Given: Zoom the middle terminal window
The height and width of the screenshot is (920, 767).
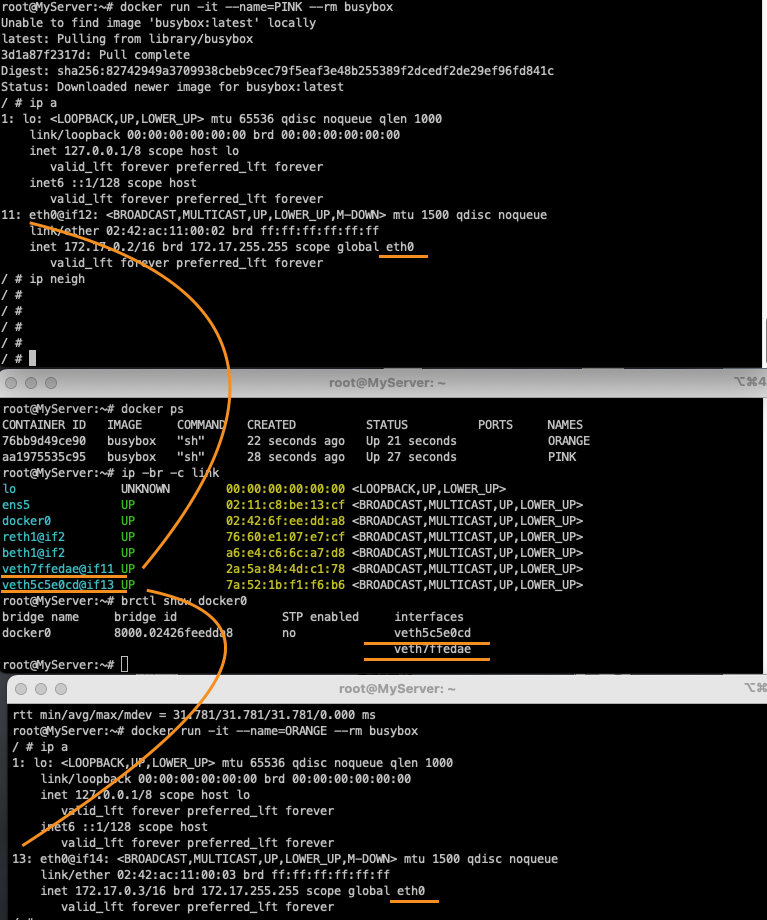Looking at the screenshot, I should [51, 383].
